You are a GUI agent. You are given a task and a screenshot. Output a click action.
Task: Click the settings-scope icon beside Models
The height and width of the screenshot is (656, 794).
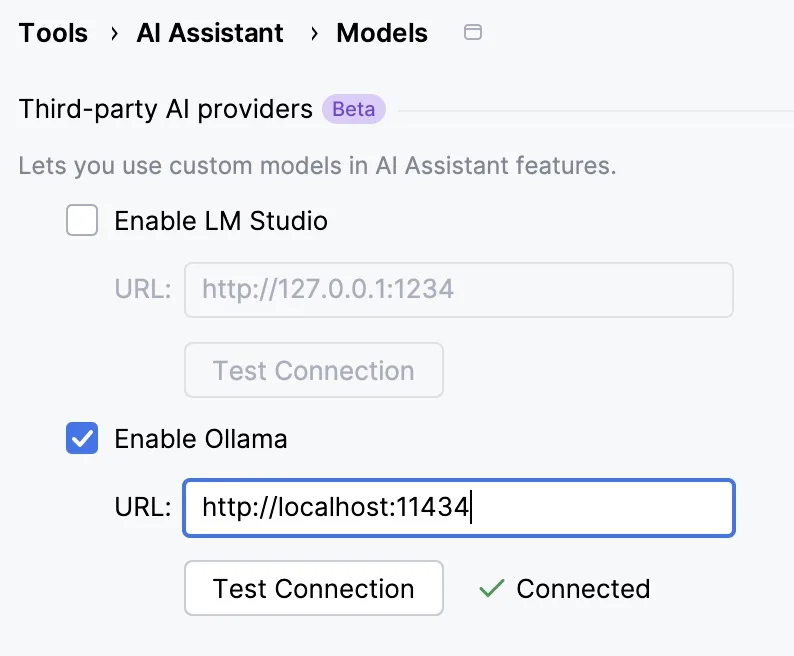pyautogui.click(x=474, y=33)
